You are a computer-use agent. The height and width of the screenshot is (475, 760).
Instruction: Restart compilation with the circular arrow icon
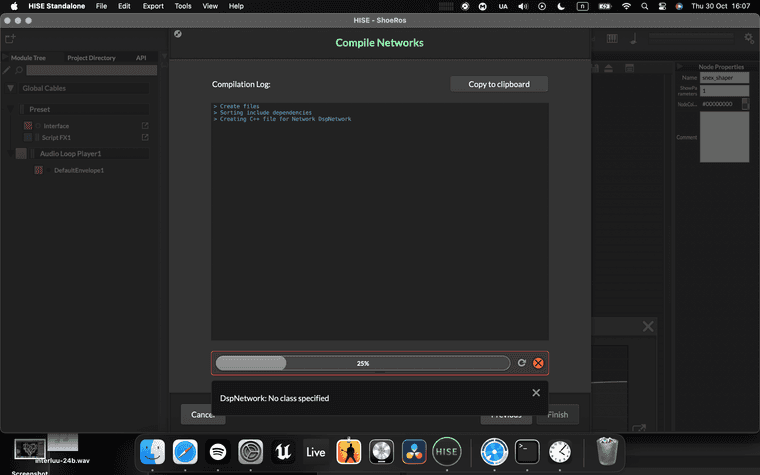522,363
